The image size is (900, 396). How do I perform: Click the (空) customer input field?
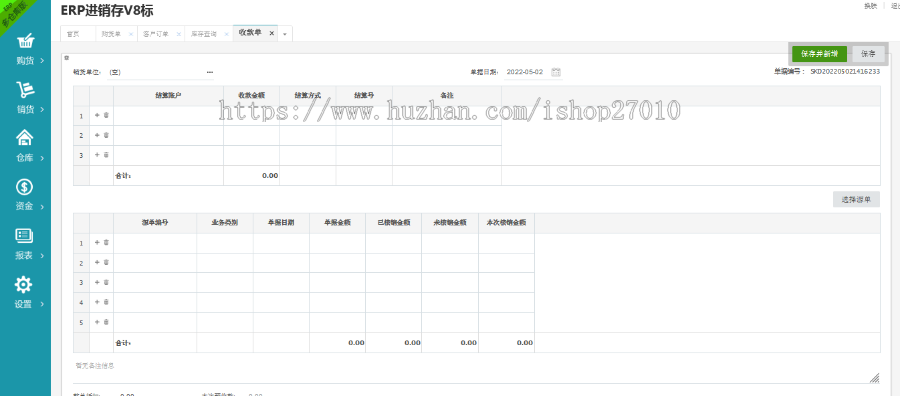(x=155, y=72)
